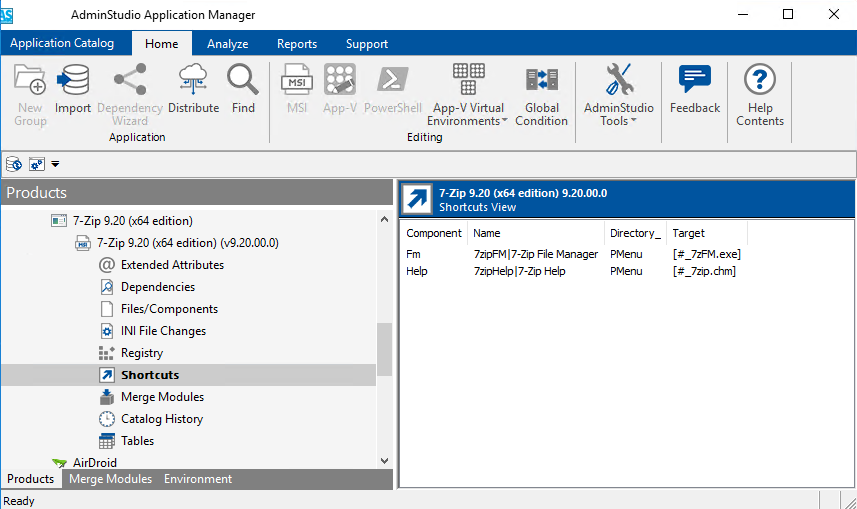Switch to Merge Modules bottom tab
The width and height of the screenshot is (857, 509).
(110, 479)
